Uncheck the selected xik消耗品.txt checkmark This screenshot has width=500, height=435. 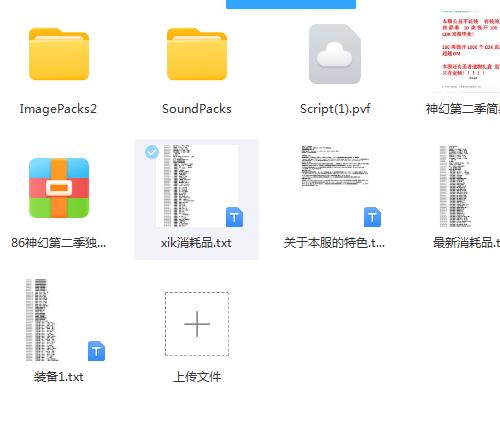[152, 152]
